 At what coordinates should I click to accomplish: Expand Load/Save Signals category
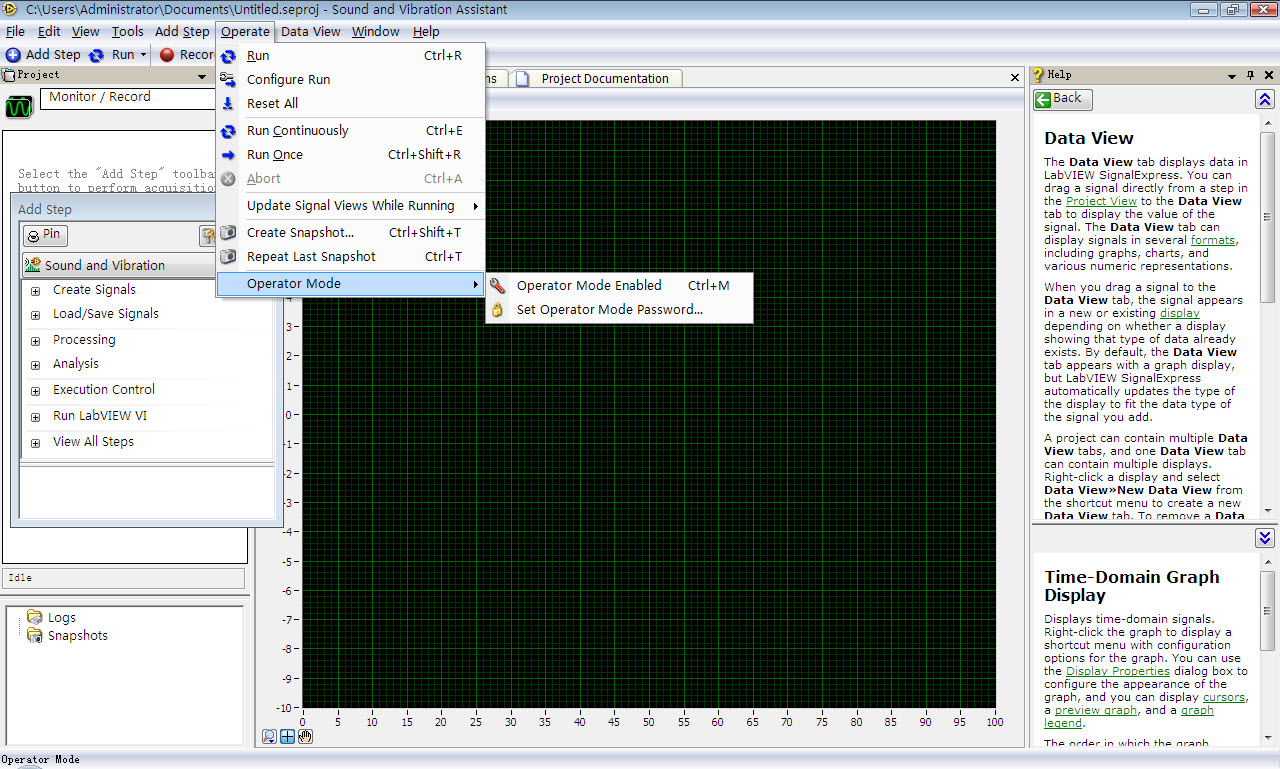point(36,315)
